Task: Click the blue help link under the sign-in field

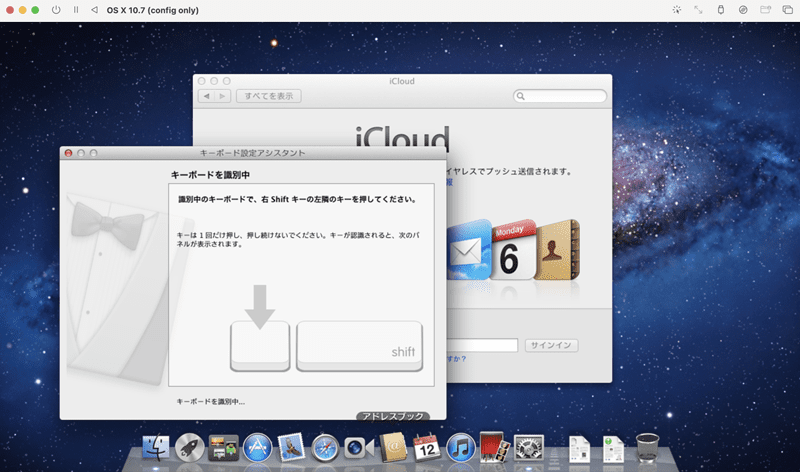Action: coord(457,359)
